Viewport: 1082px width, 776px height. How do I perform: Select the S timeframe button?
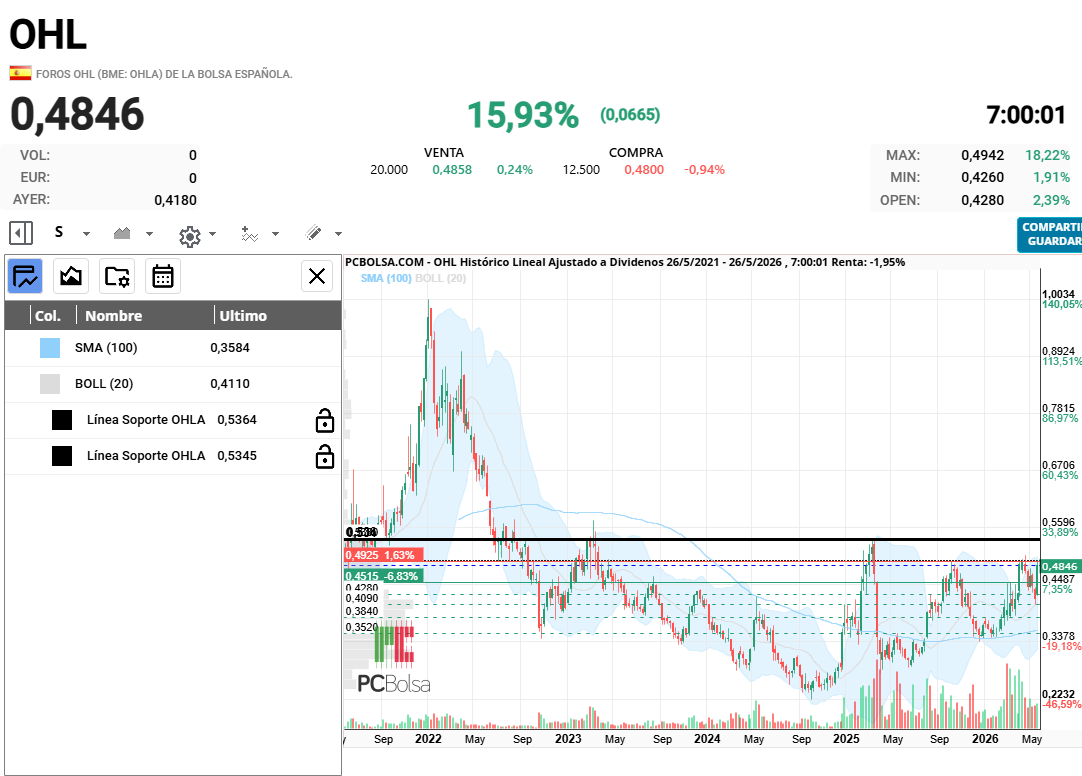59,232
